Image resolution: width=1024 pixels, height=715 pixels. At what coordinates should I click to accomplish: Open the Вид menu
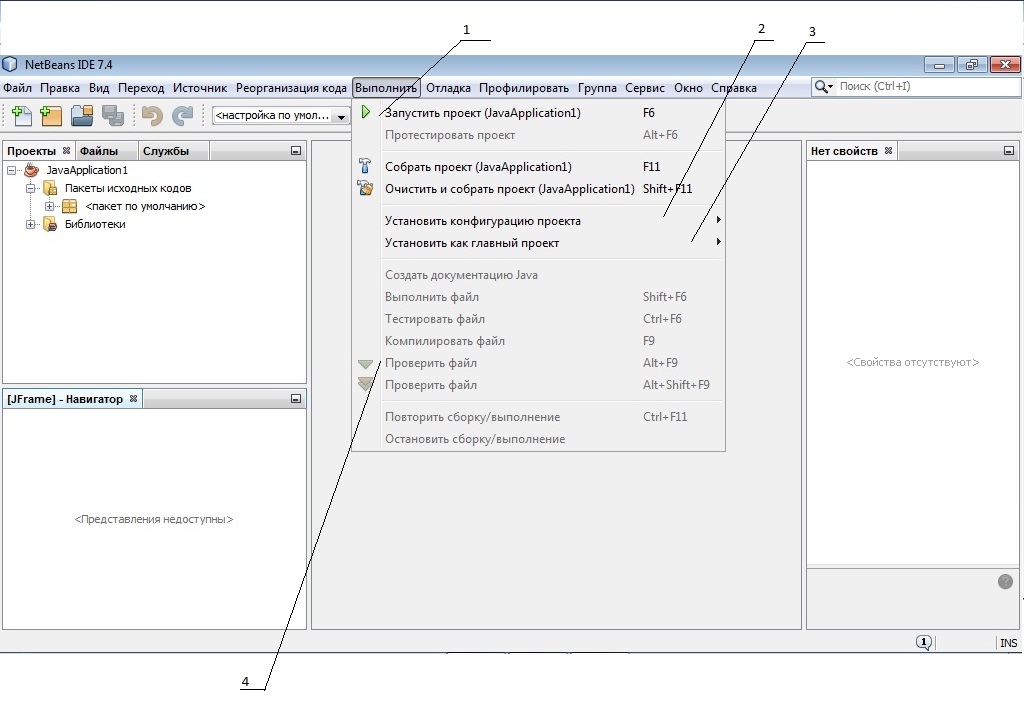click(x=99, y=87)
